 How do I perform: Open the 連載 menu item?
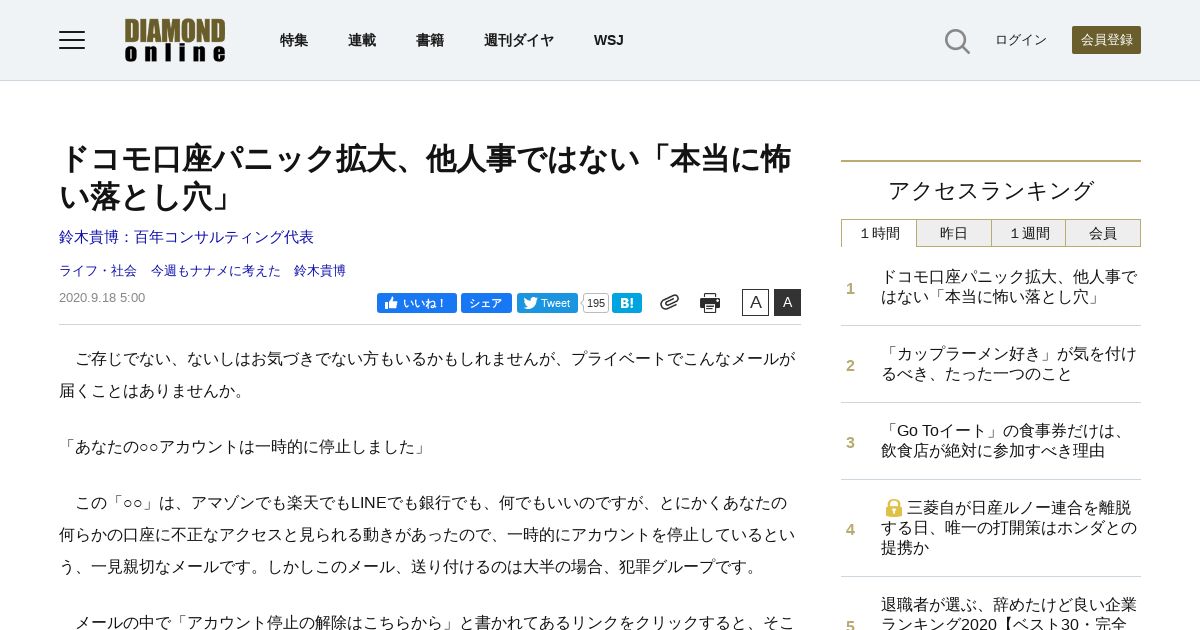pyautogui.click(x=362, y=40)
